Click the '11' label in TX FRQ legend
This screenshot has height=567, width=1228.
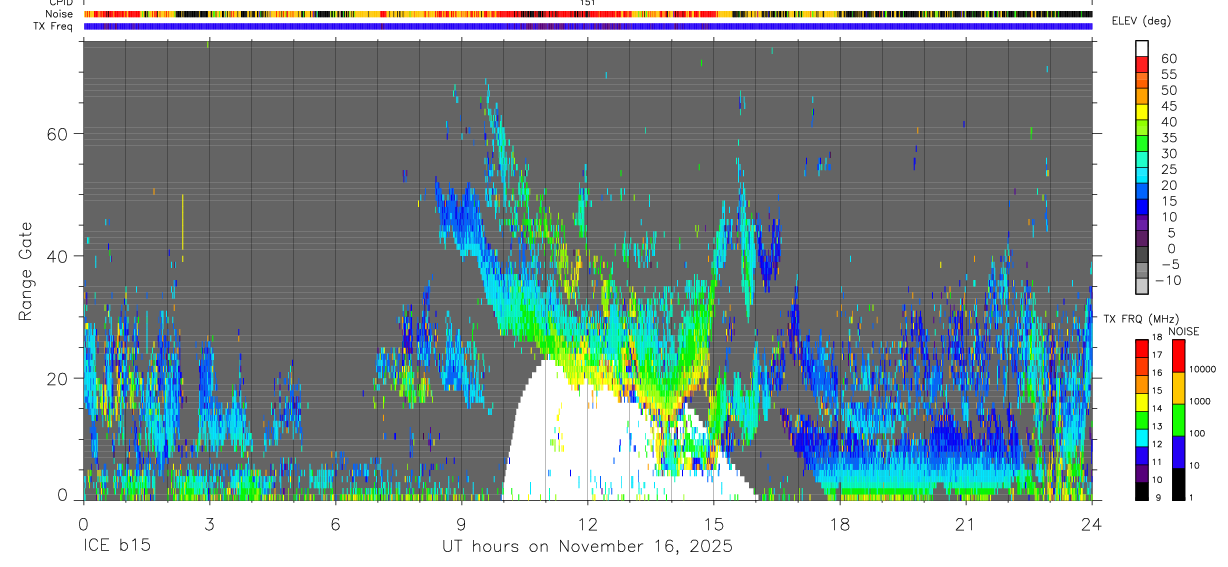(1155, 462)
